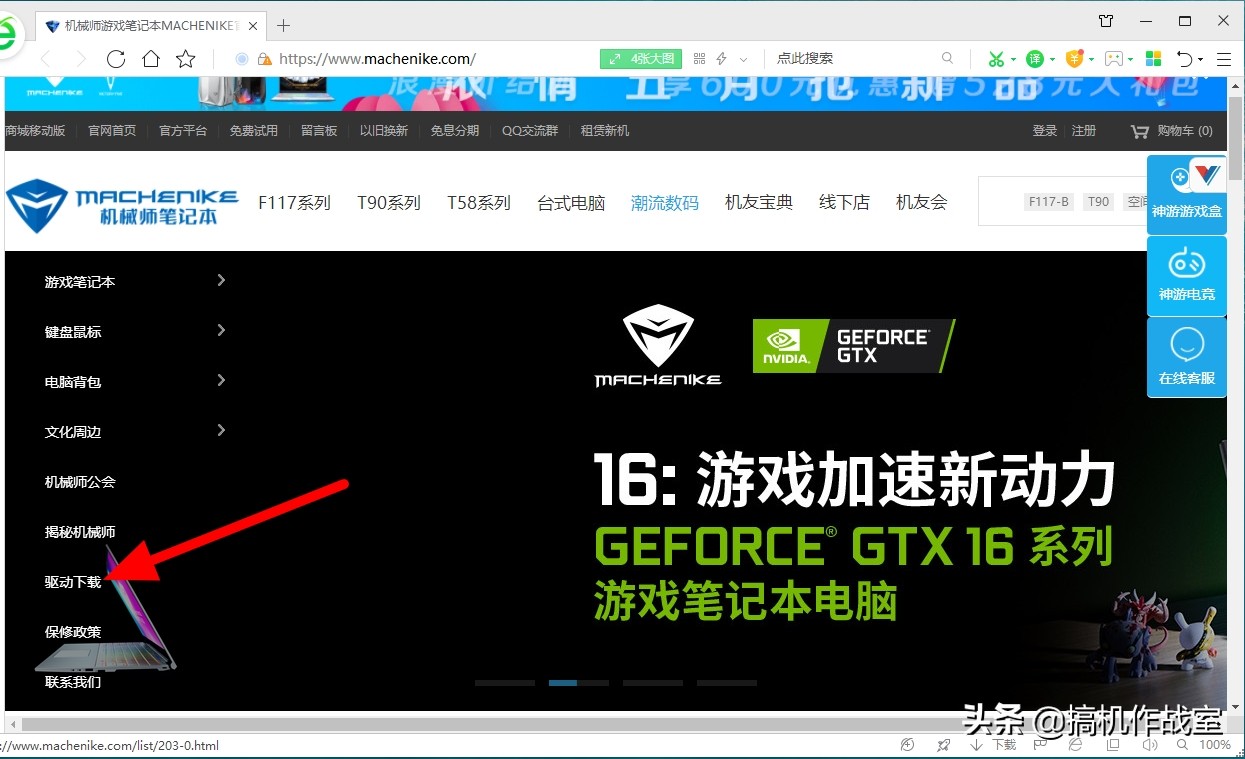Open the game controller assistant icon

(1113, 59)
